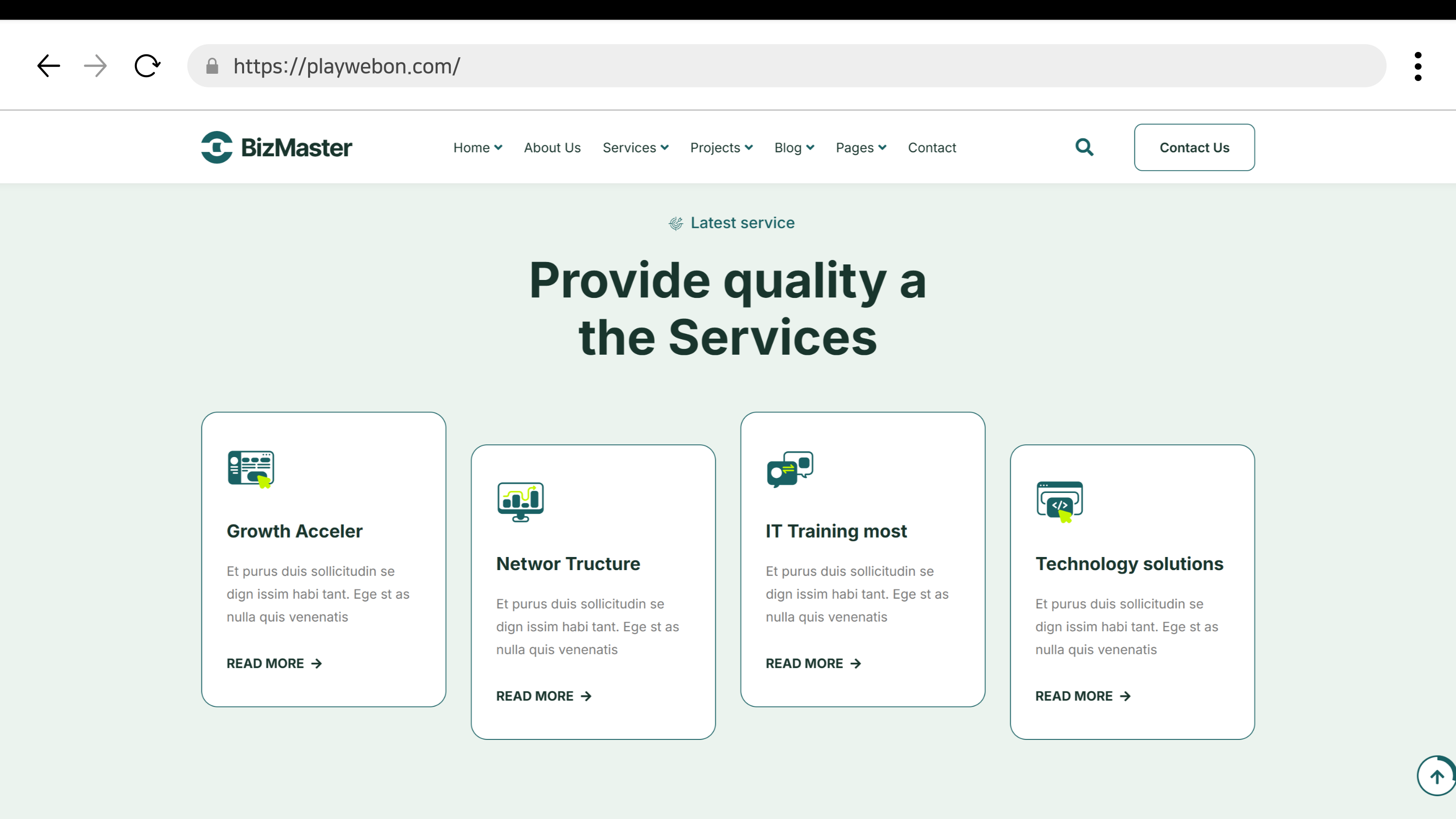This screenshot has width=1456, height=819.
Task: Open the Technology solutions title link
Action: tap(1129, 564)
